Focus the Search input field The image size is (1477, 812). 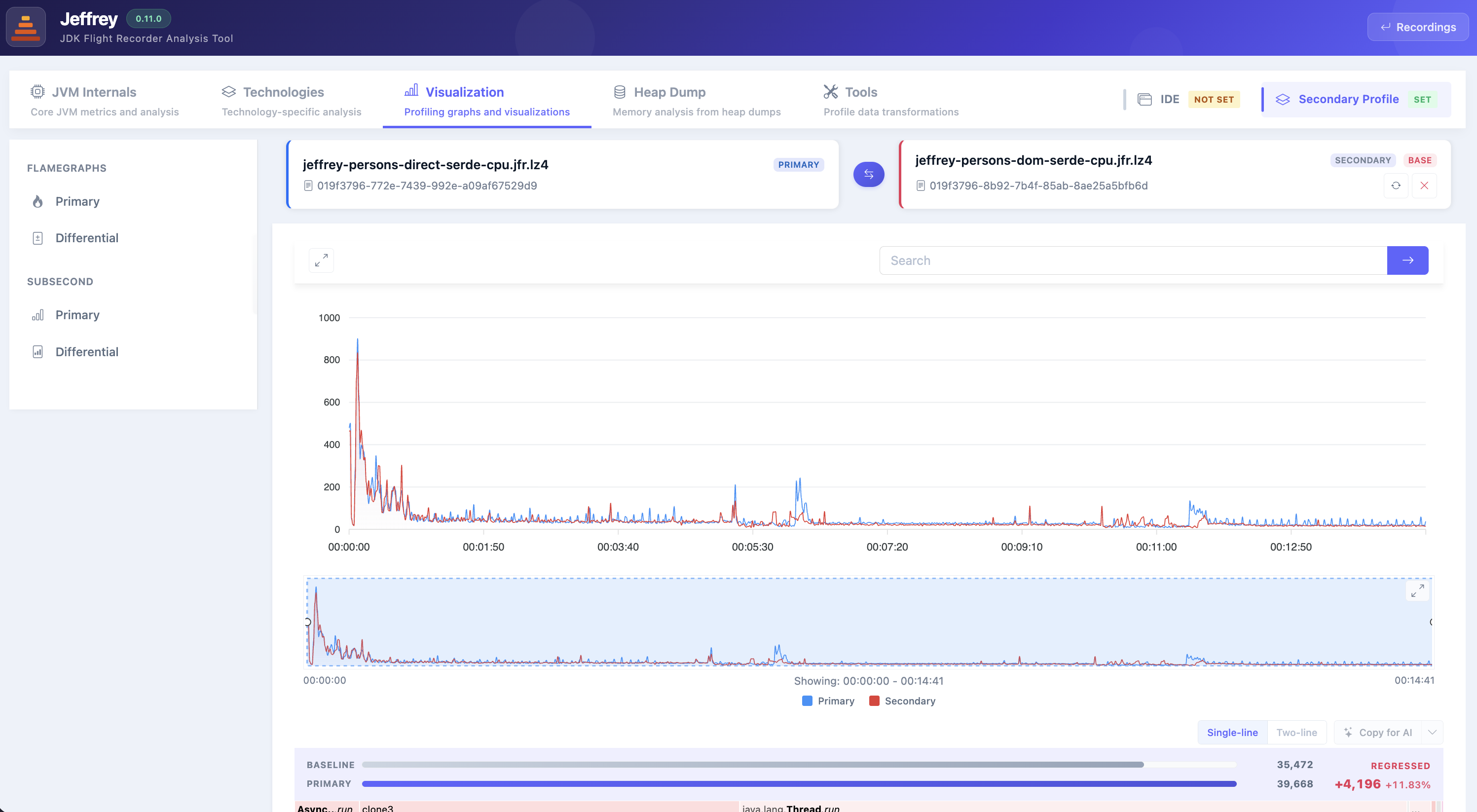1133,260
